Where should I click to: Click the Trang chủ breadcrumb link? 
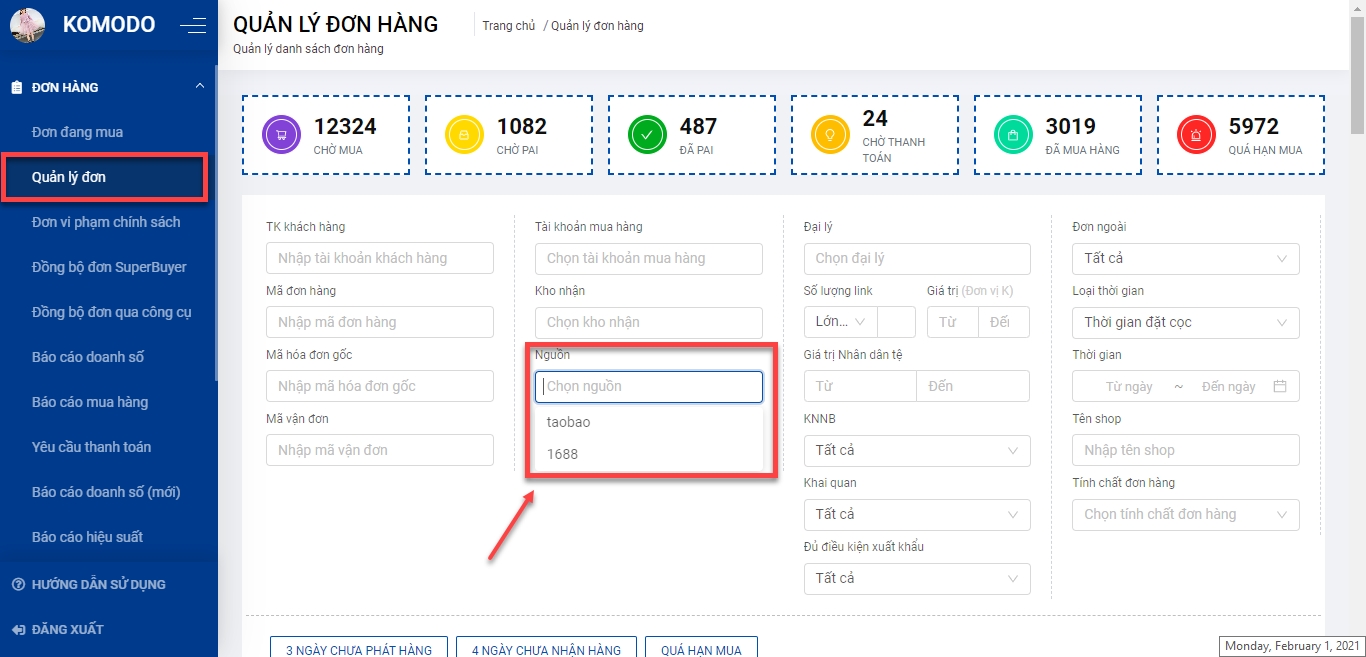coord(508,26)
